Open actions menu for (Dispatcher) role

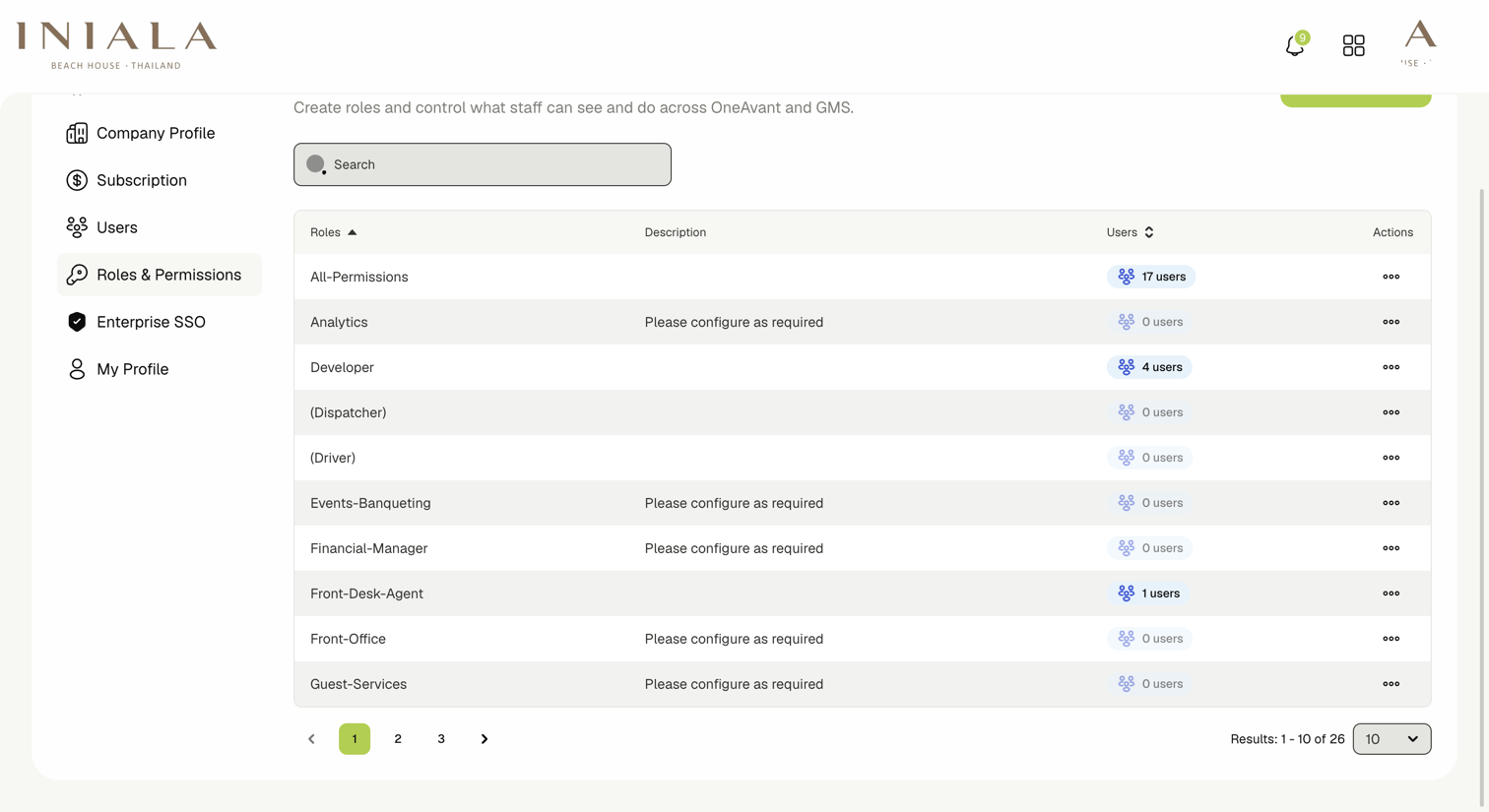click(x=1391, y=412)
